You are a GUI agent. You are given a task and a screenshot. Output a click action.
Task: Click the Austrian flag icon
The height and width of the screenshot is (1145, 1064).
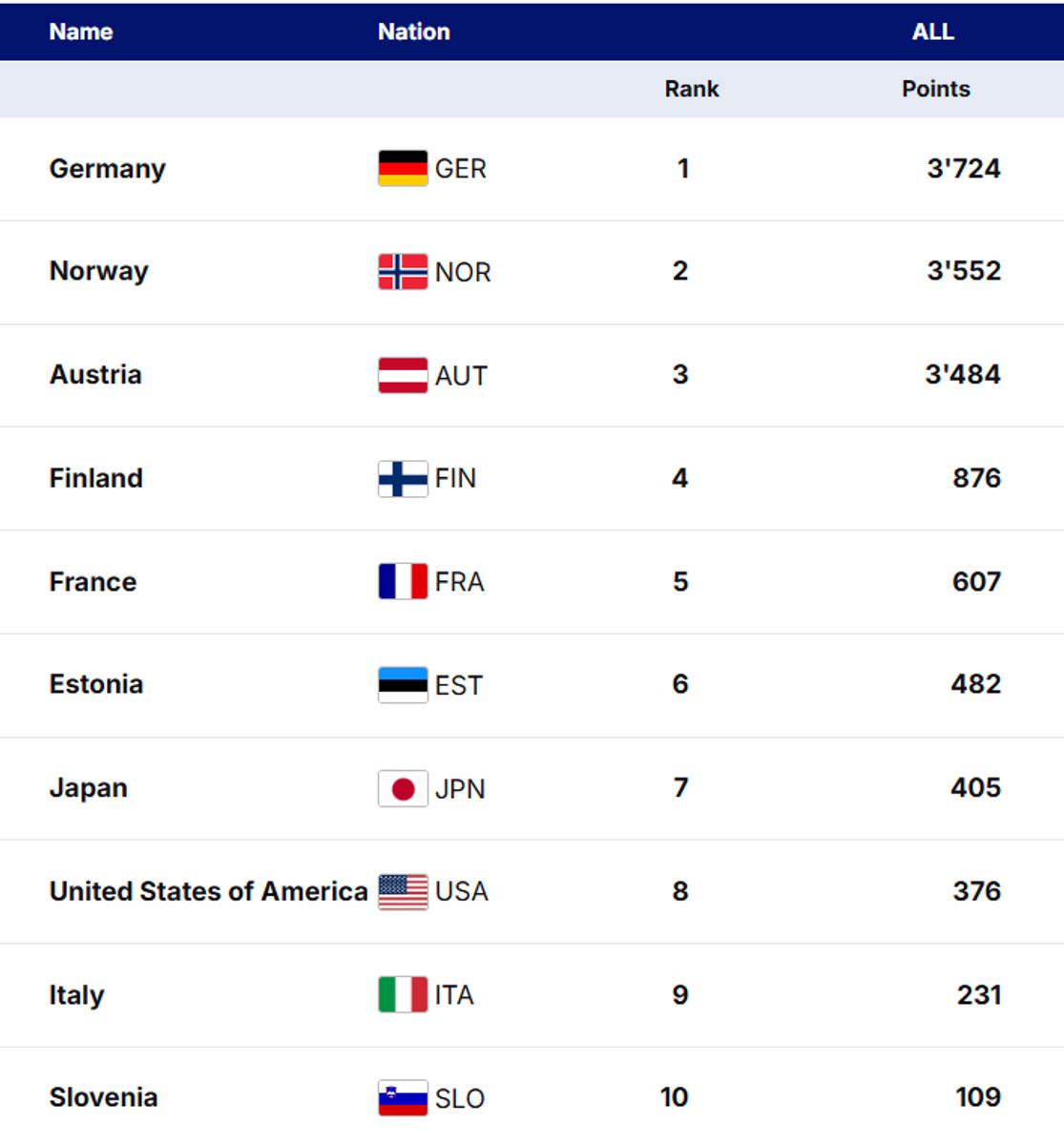(x=403, y=375)
